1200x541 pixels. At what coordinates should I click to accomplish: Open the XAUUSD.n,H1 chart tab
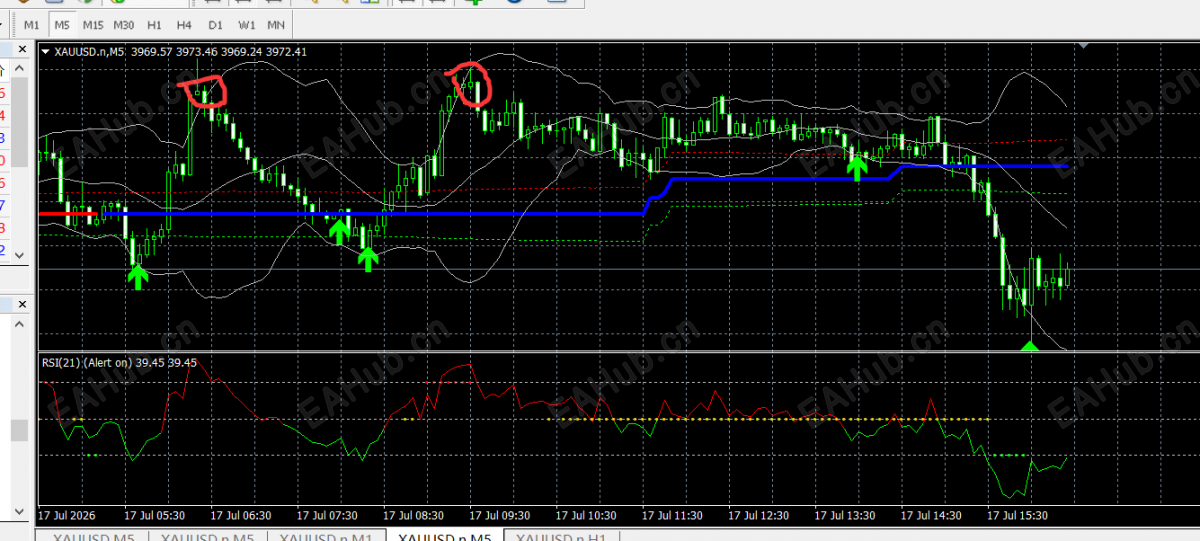click(x=562, y=536)
